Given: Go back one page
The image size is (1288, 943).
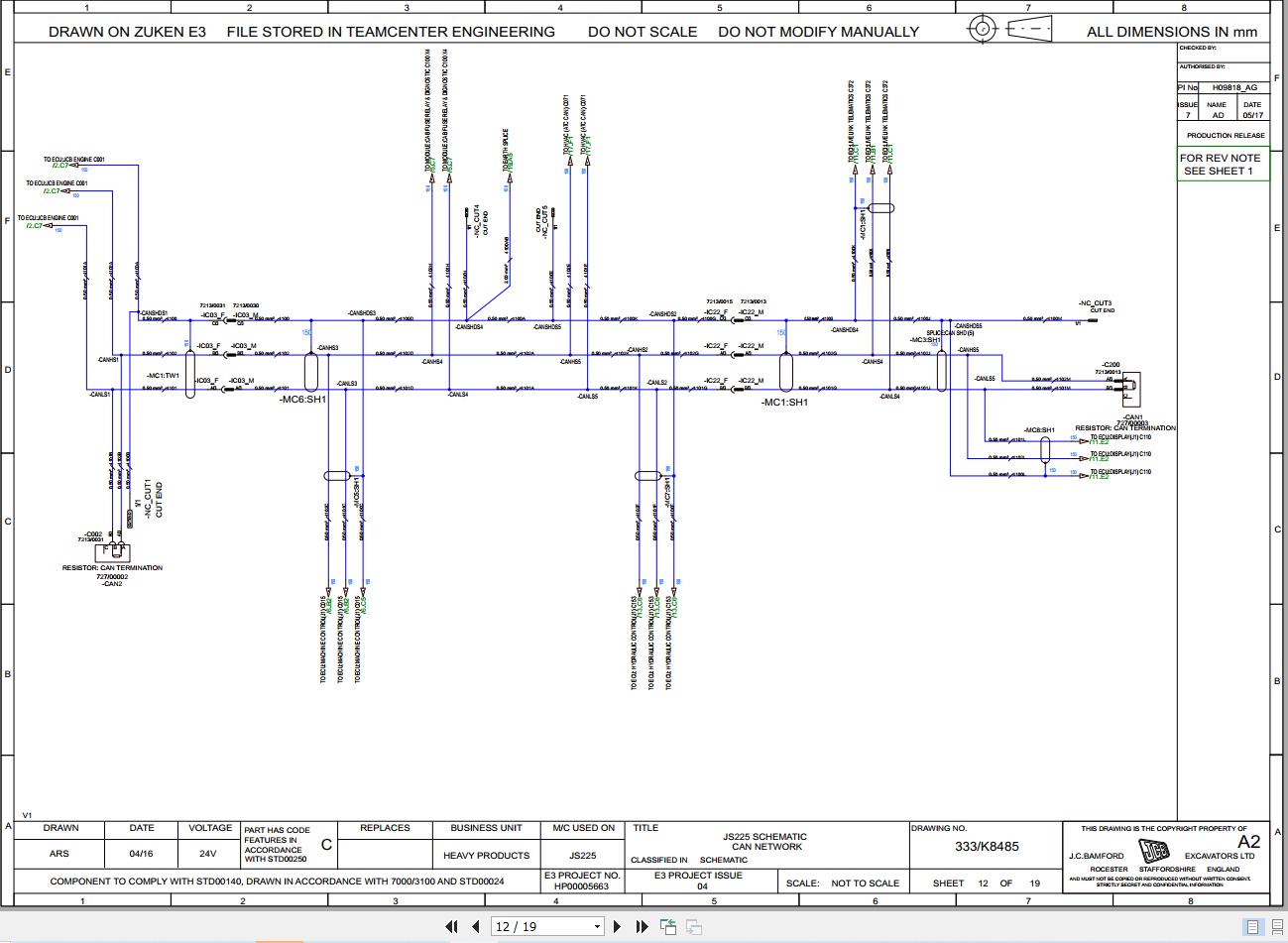Looking at the screenshot, I should [x=476, y=925].
